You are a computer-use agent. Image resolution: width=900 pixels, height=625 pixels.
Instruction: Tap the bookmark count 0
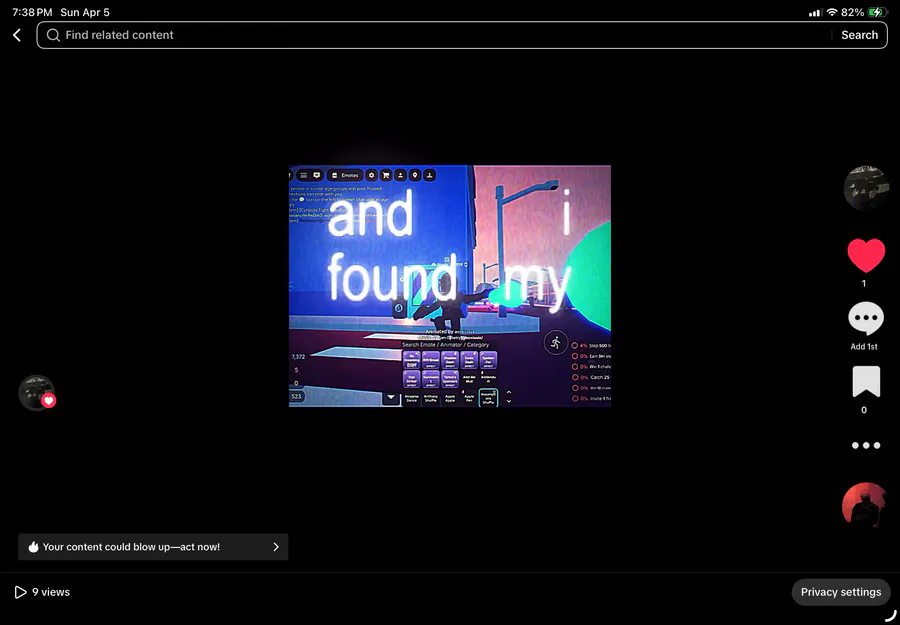[864, 410]
